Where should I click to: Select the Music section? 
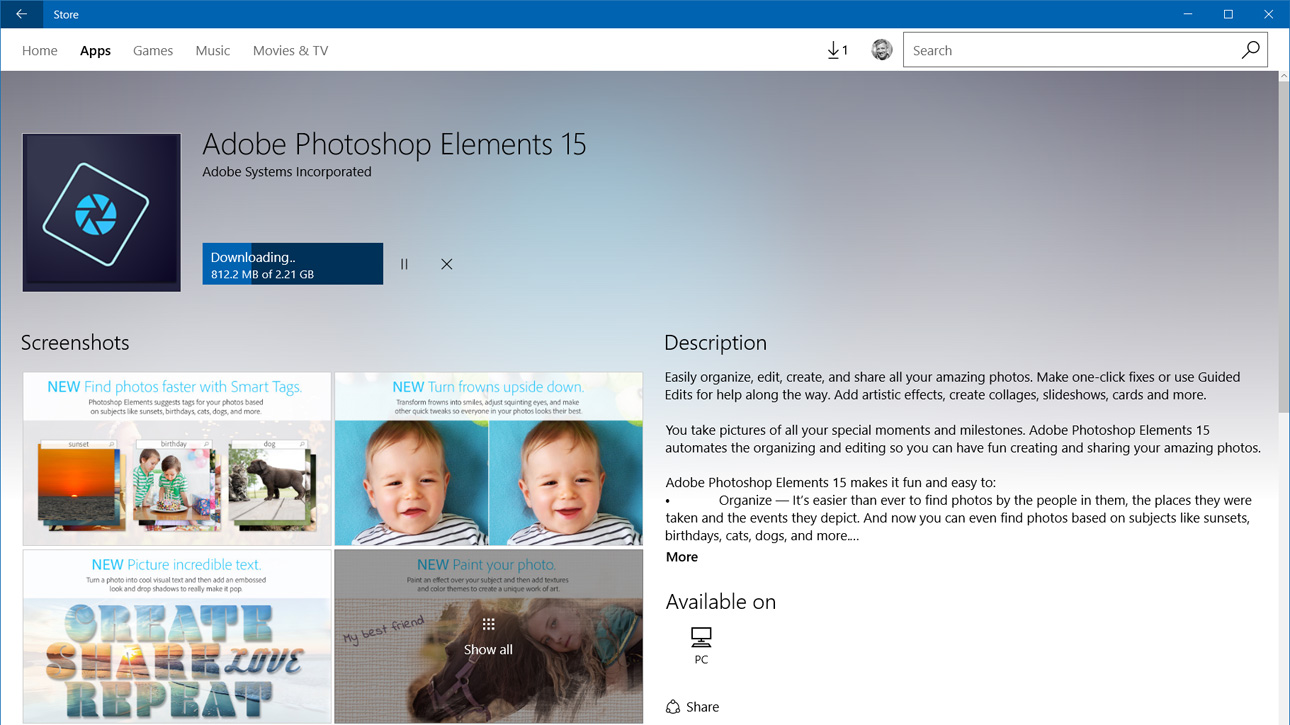pyautogui.click(x=212, y=50)
